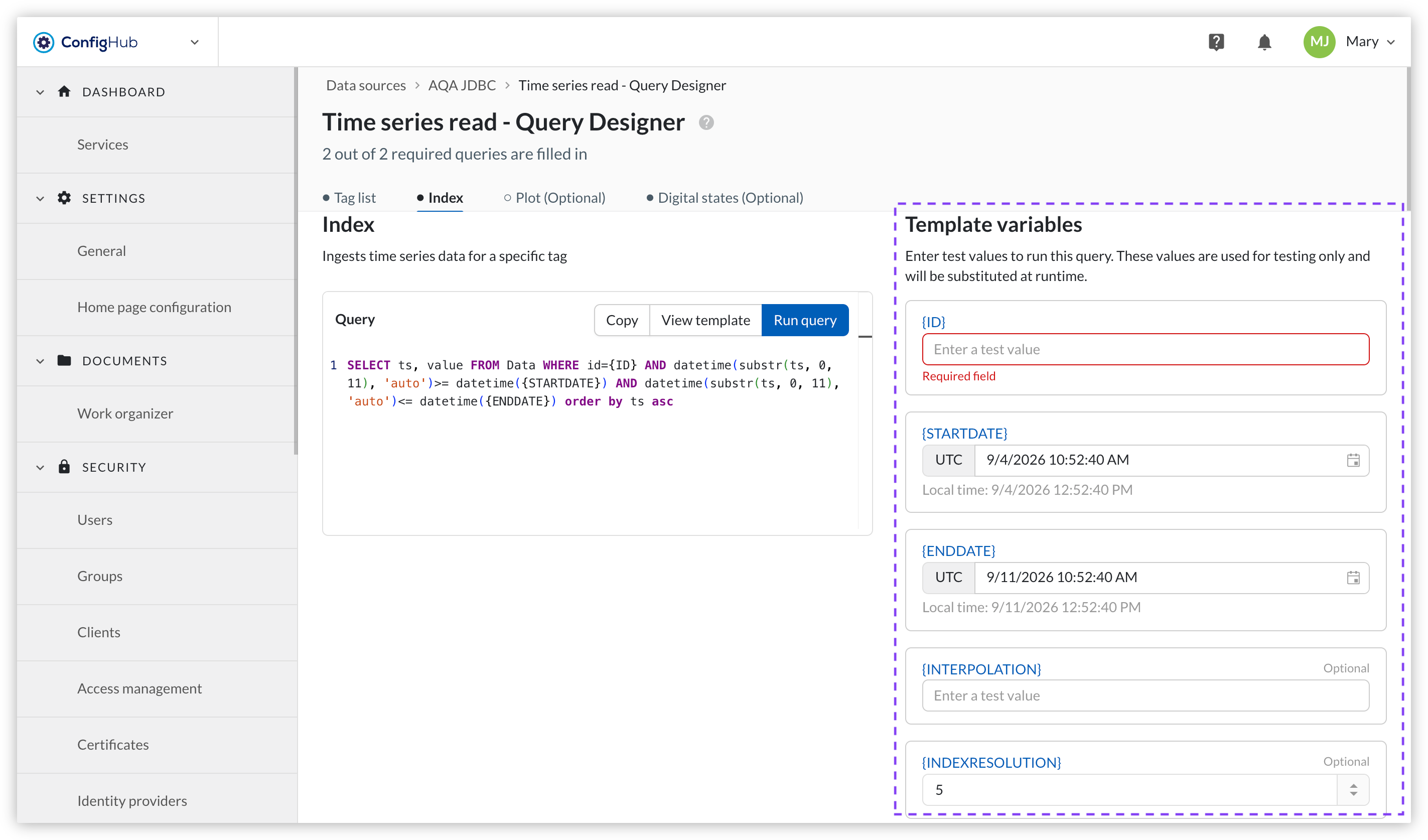Click the MJ user avatar

1319,42
